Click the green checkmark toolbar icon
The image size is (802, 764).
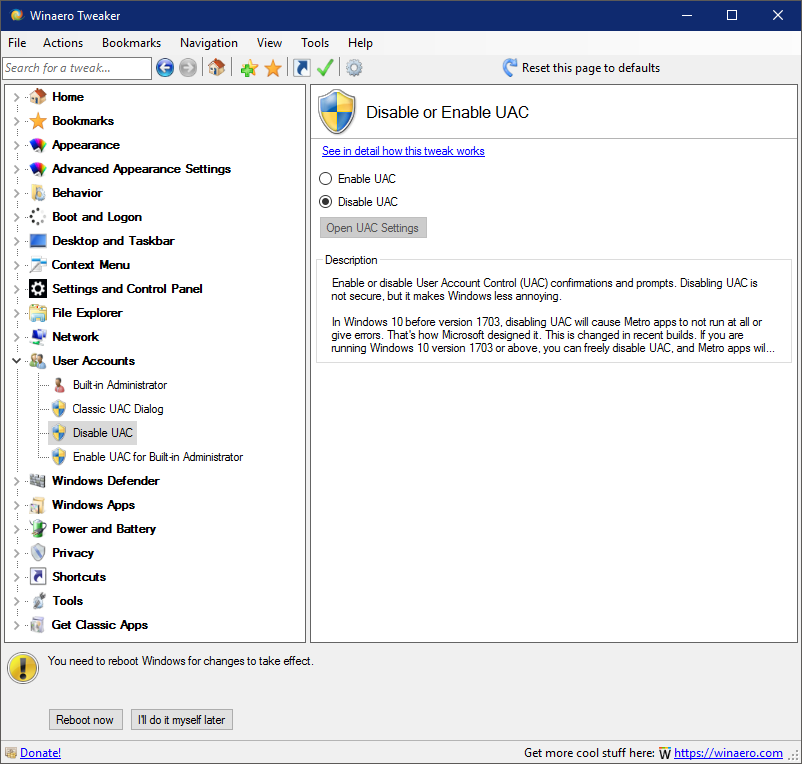[x=325, y=68]
